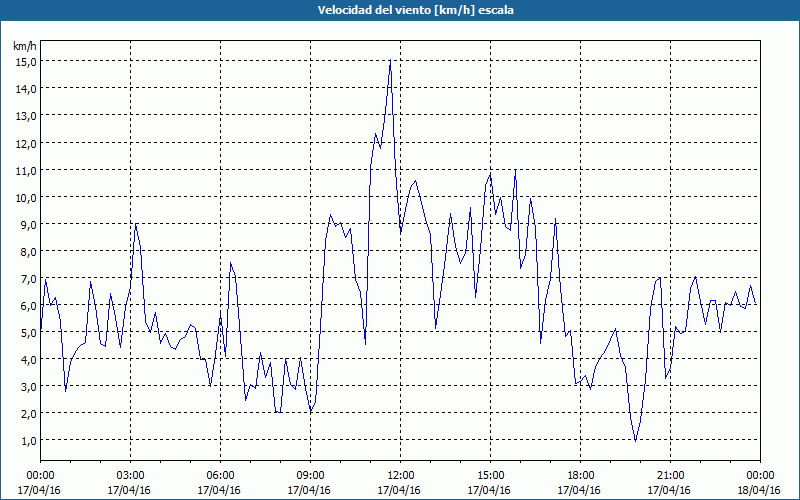Select the 14,0 y-axis value
Viewport: 800px width, 500px height.
pos(27,89)
